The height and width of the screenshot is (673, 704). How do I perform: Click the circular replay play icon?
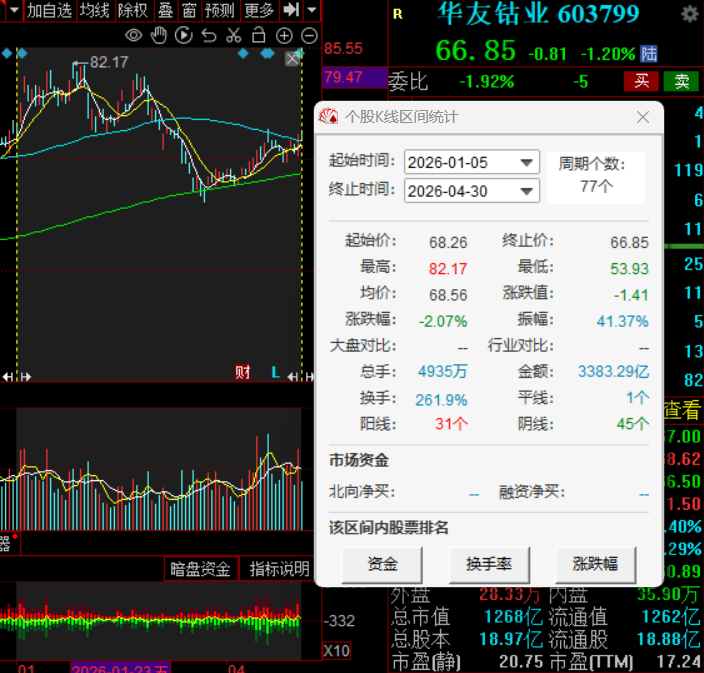click(184, 35)
